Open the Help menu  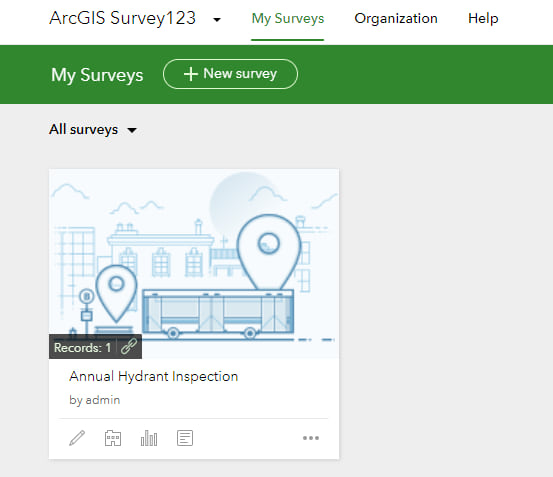click(483, 18)
